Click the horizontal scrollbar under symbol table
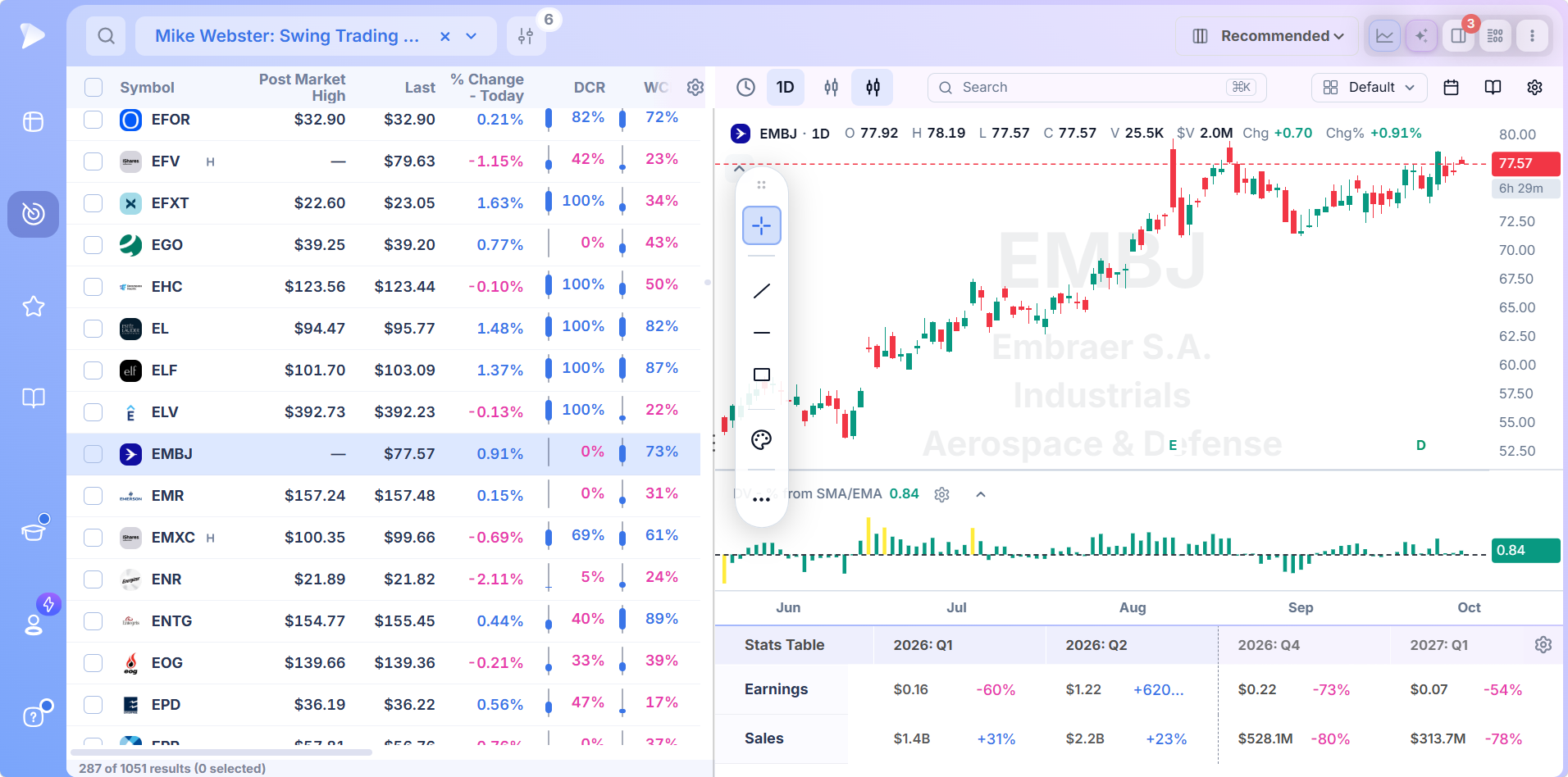 [221, 752]
